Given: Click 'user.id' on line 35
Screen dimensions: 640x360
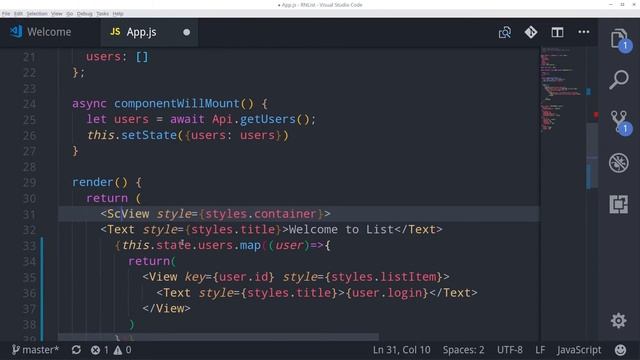Looking at the screenshot, I should (x=243, y=277).
